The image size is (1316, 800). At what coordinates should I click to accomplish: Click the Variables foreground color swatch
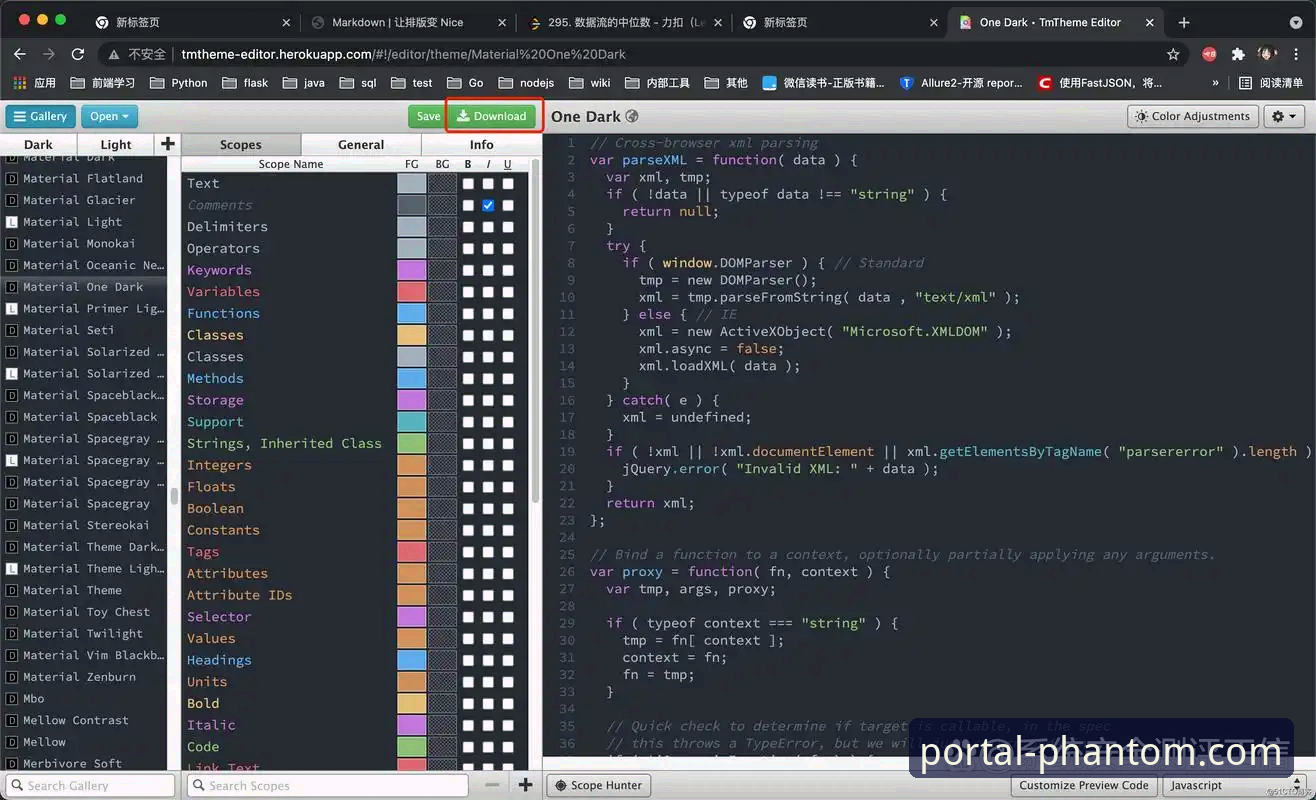pyautogui.click(x=412, y=292)
